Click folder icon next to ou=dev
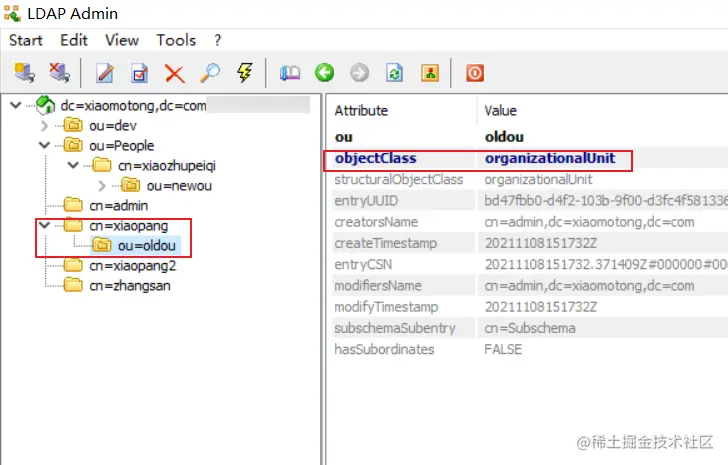This screenshot has height=465, width=728. [73, 125]
